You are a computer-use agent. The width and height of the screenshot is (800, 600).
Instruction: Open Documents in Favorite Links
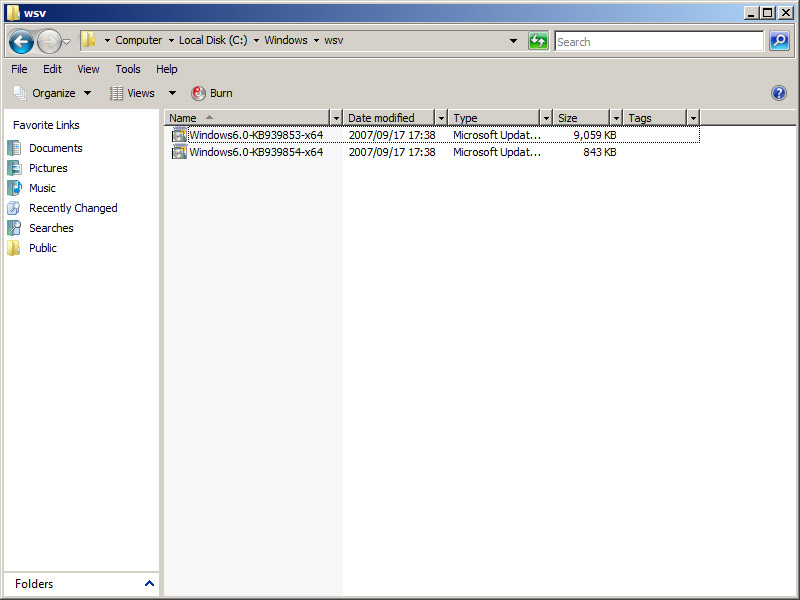click(x=56, y=148)
